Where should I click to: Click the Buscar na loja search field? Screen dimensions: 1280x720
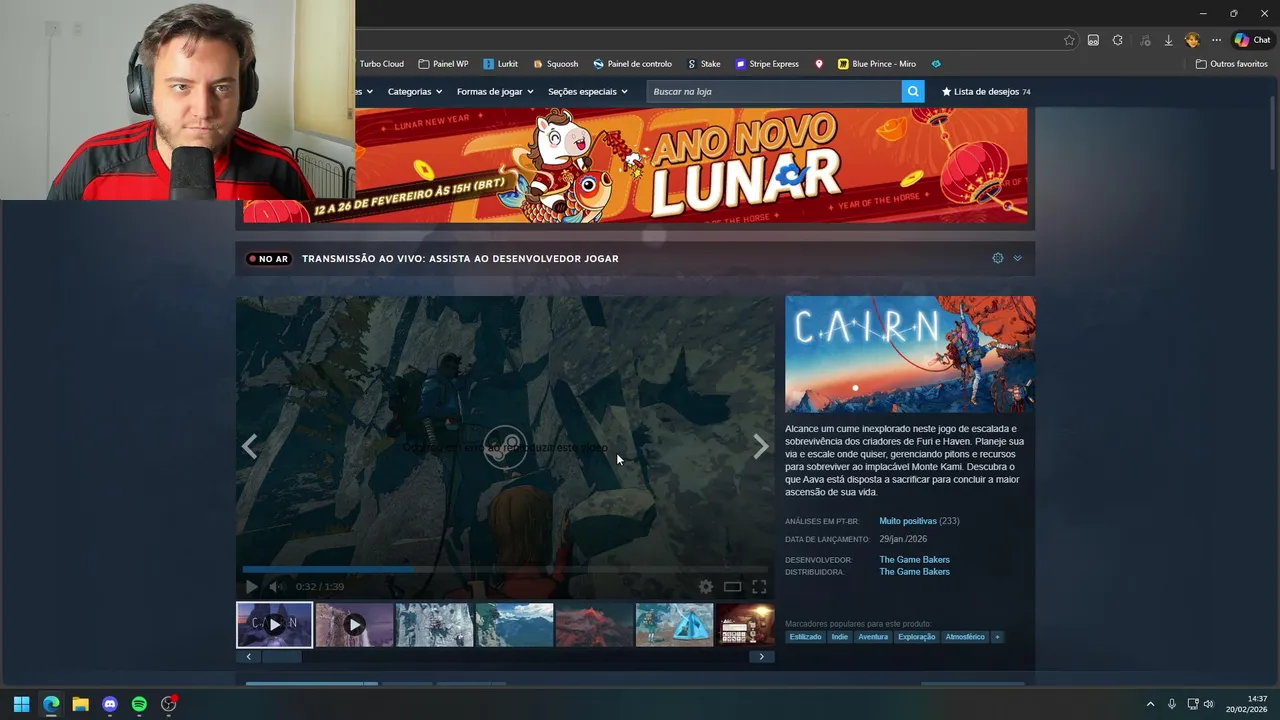click(774, 91)
